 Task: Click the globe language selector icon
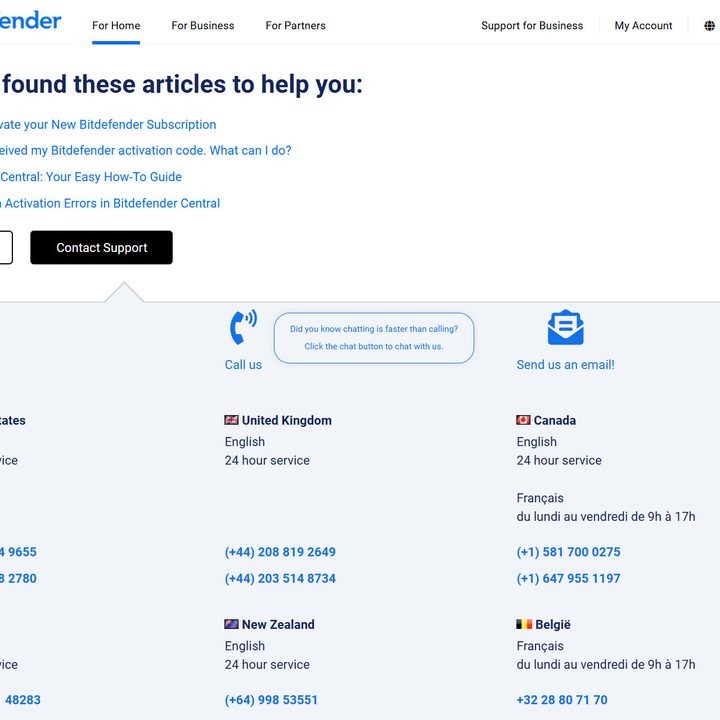coord(709,26)
